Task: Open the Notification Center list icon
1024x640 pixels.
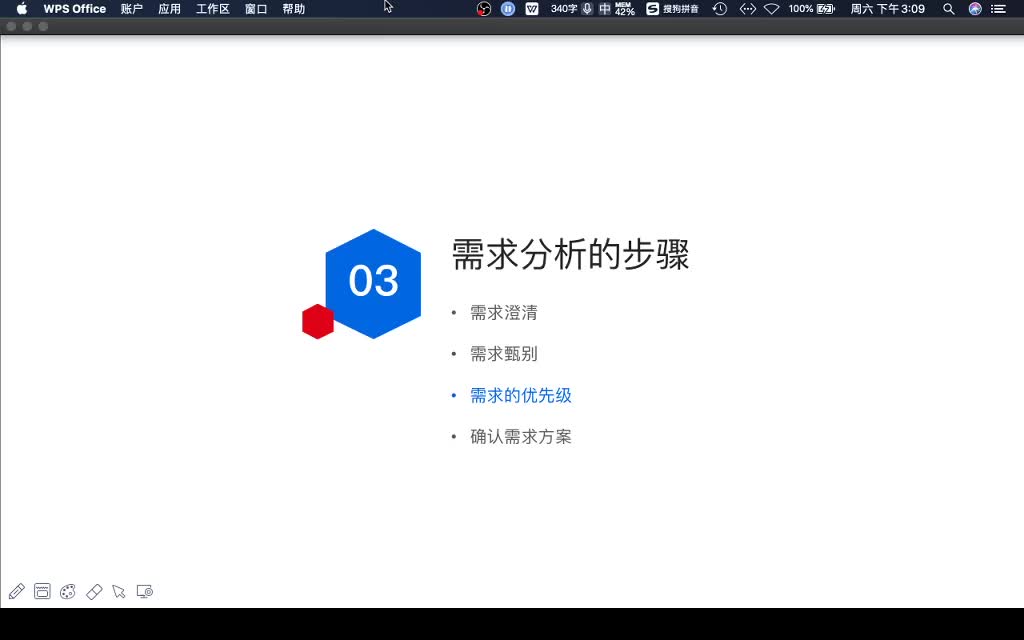Action: coord(999,8)
